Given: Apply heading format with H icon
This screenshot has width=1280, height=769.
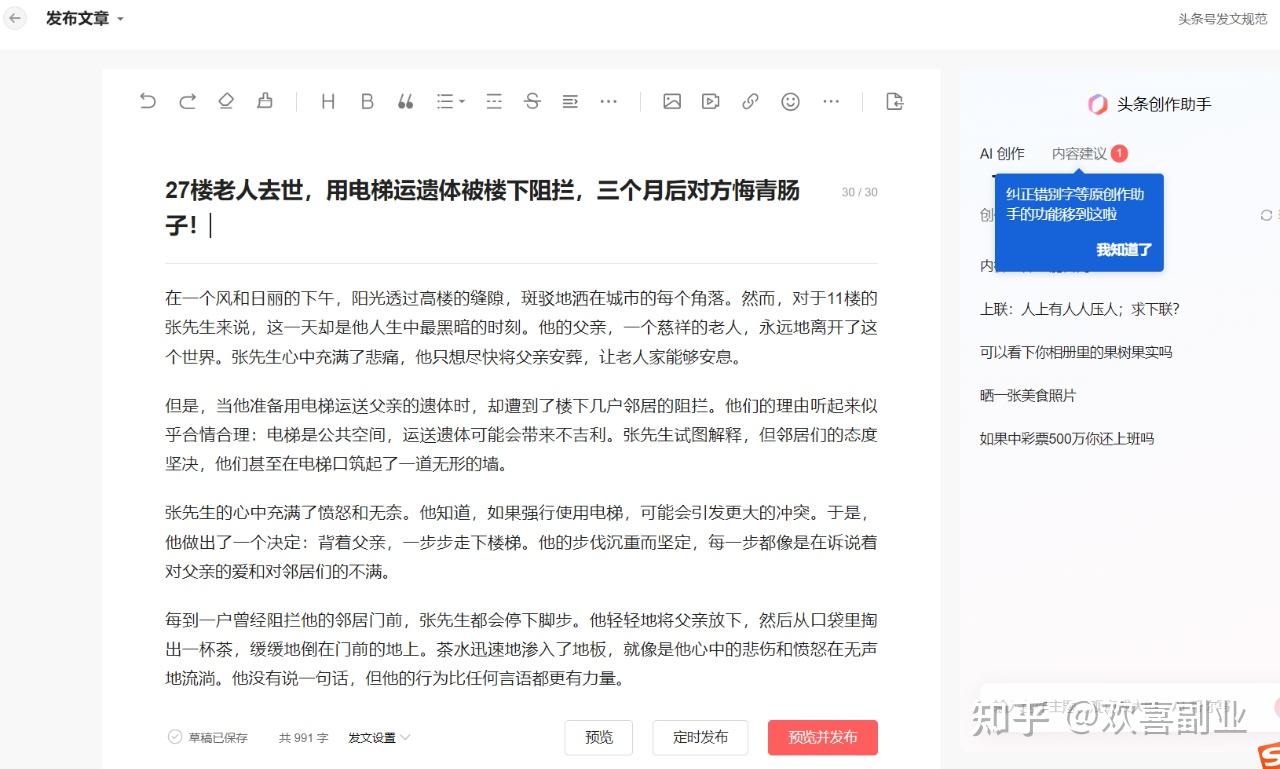Looking at the screenshot, I should click(x=328, y=101).
